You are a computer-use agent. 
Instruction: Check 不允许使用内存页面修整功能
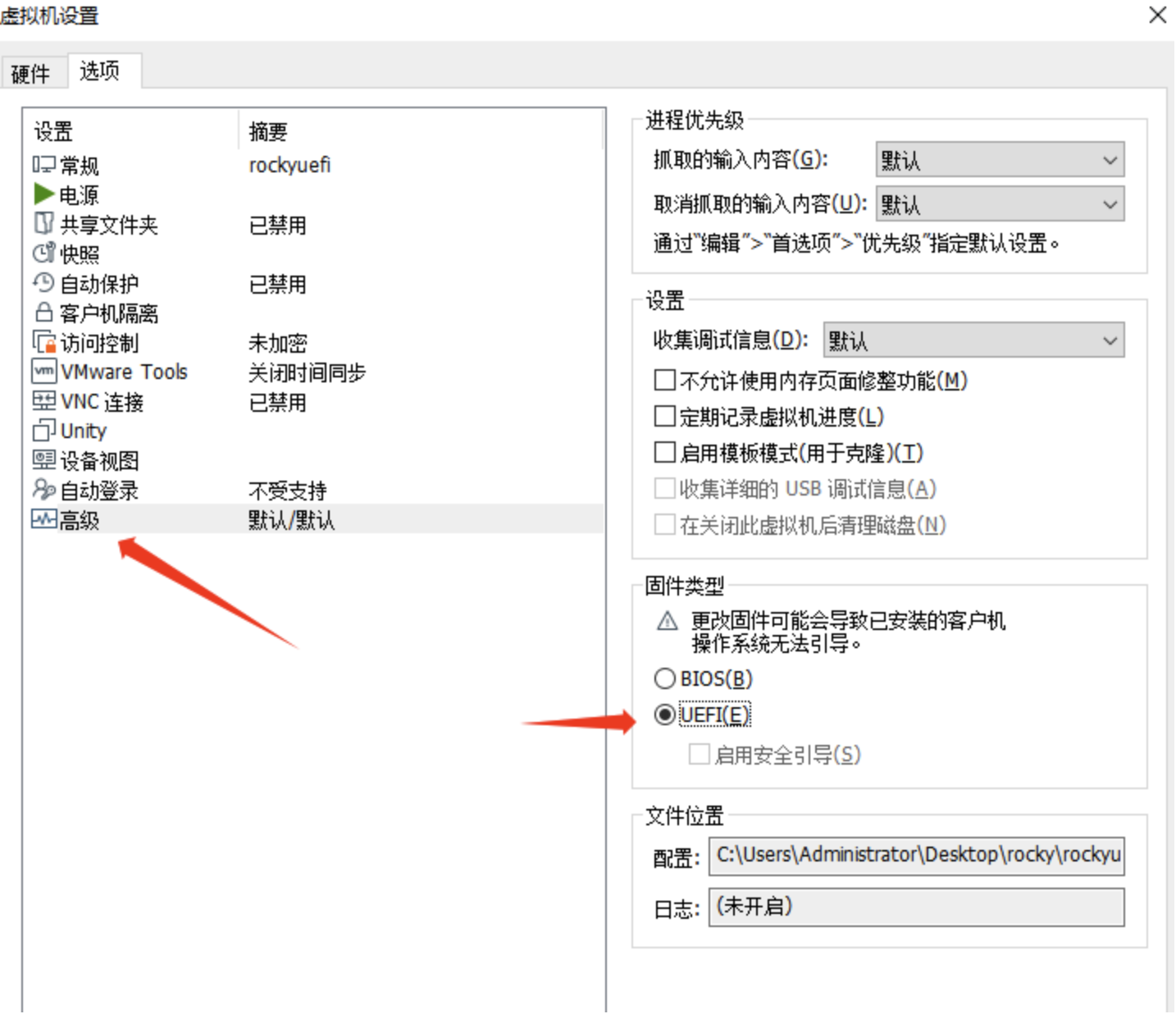665,381
